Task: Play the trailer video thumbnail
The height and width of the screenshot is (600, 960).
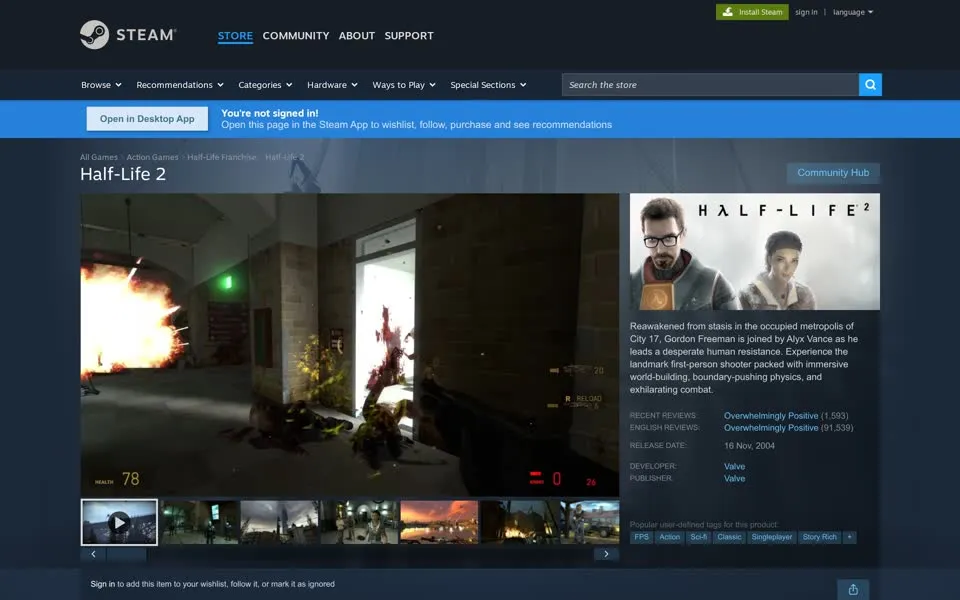Action: [119, 522]
